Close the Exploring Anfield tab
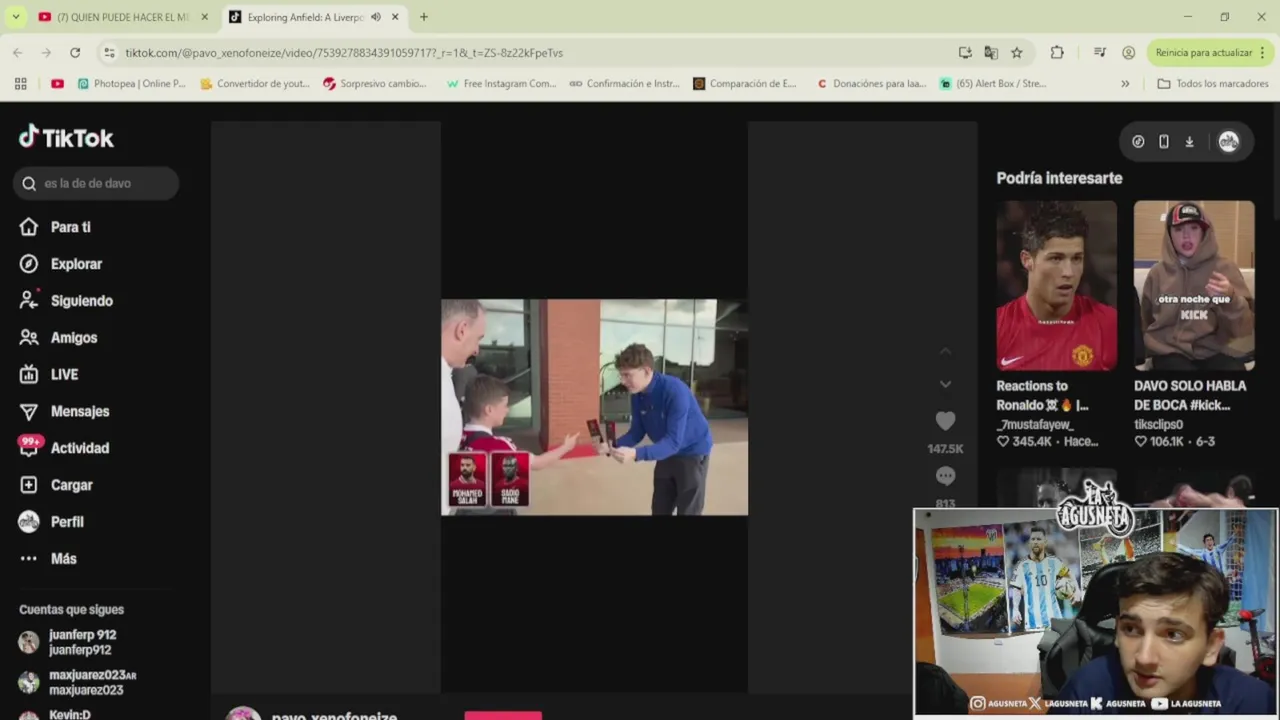The width and height of the screenshot is (1280, 720). coord(395,17)
